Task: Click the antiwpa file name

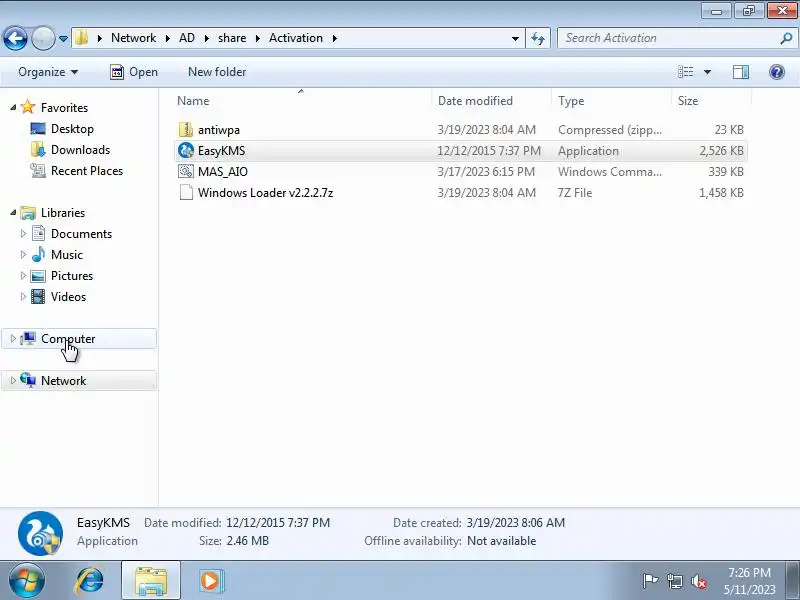Action: [x=219, y=130]
